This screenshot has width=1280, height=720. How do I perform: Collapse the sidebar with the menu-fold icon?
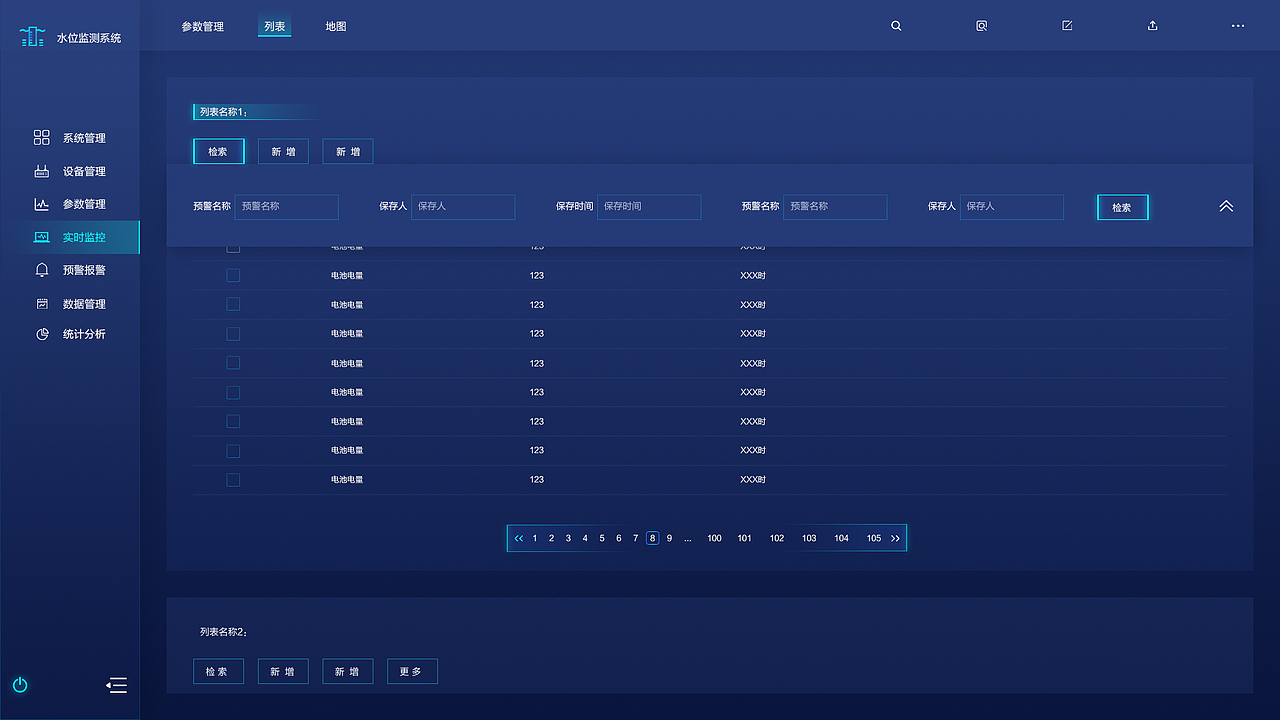[x=117, y=685]
